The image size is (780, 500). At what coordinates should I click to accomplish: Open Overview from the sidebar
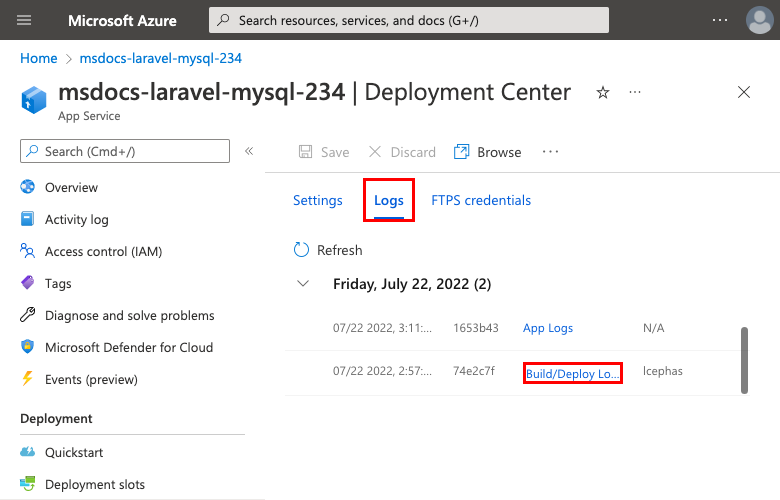click(x=71, y=187)
